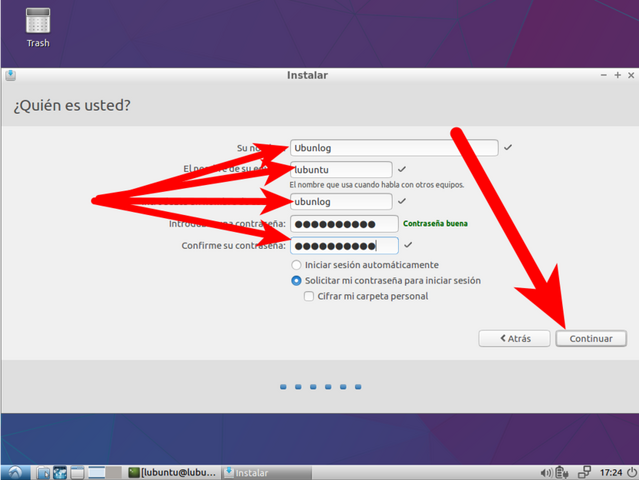Screen dimensions: 639x480
Task: Open the file manager taskbar launcher
Action: click(43, 473)
